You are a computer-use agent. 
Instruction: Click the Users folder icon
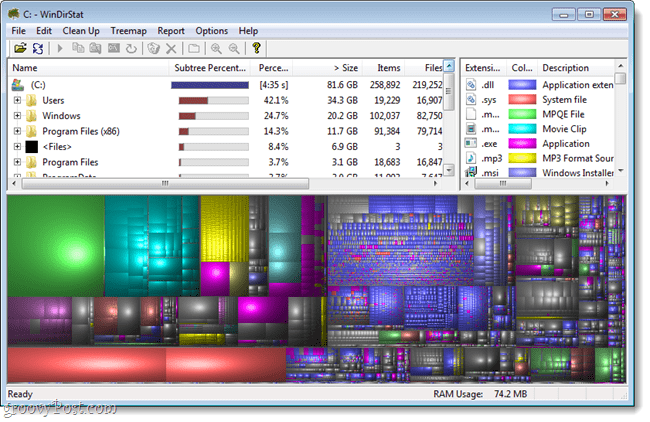click(x=32, y=100)
